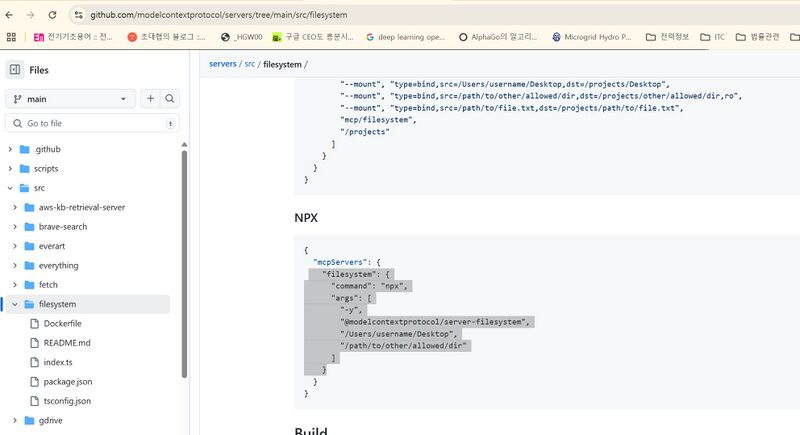Collapse the filesystem folder chevron
Viewport: 800px width, 435px height.
click(x=15, y=304)
